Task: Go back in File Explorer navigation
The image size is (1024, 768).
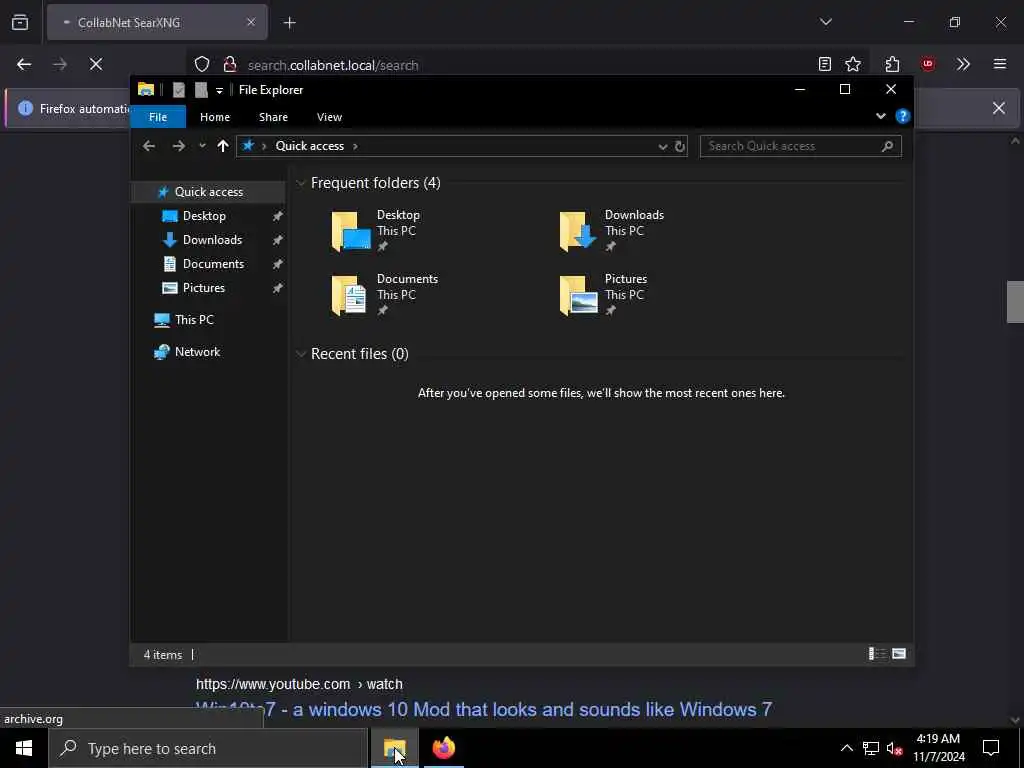Action: [x=149, y=146]
